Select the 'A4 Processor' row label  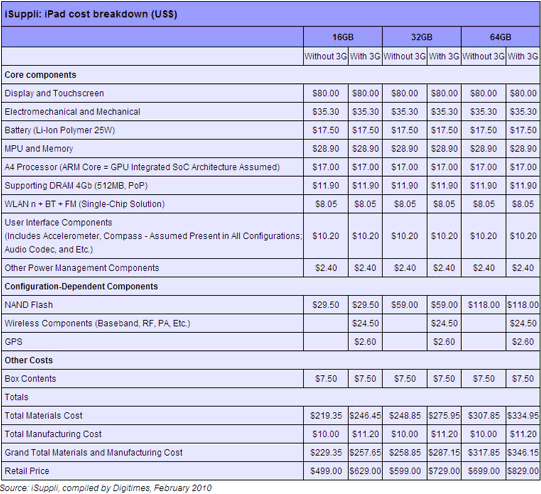point(142,167)
